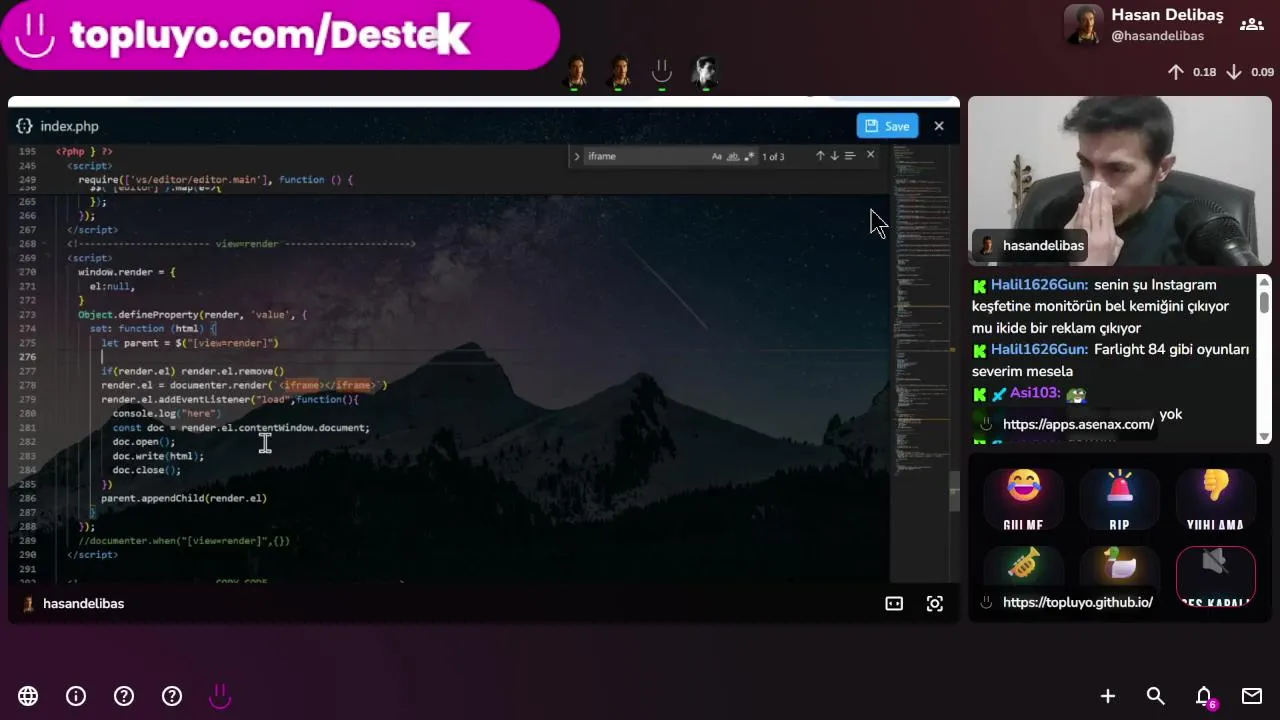The image size is (1280, 720).
Task: Open Hasan Delibaş profile in header
Action: 1145,24
